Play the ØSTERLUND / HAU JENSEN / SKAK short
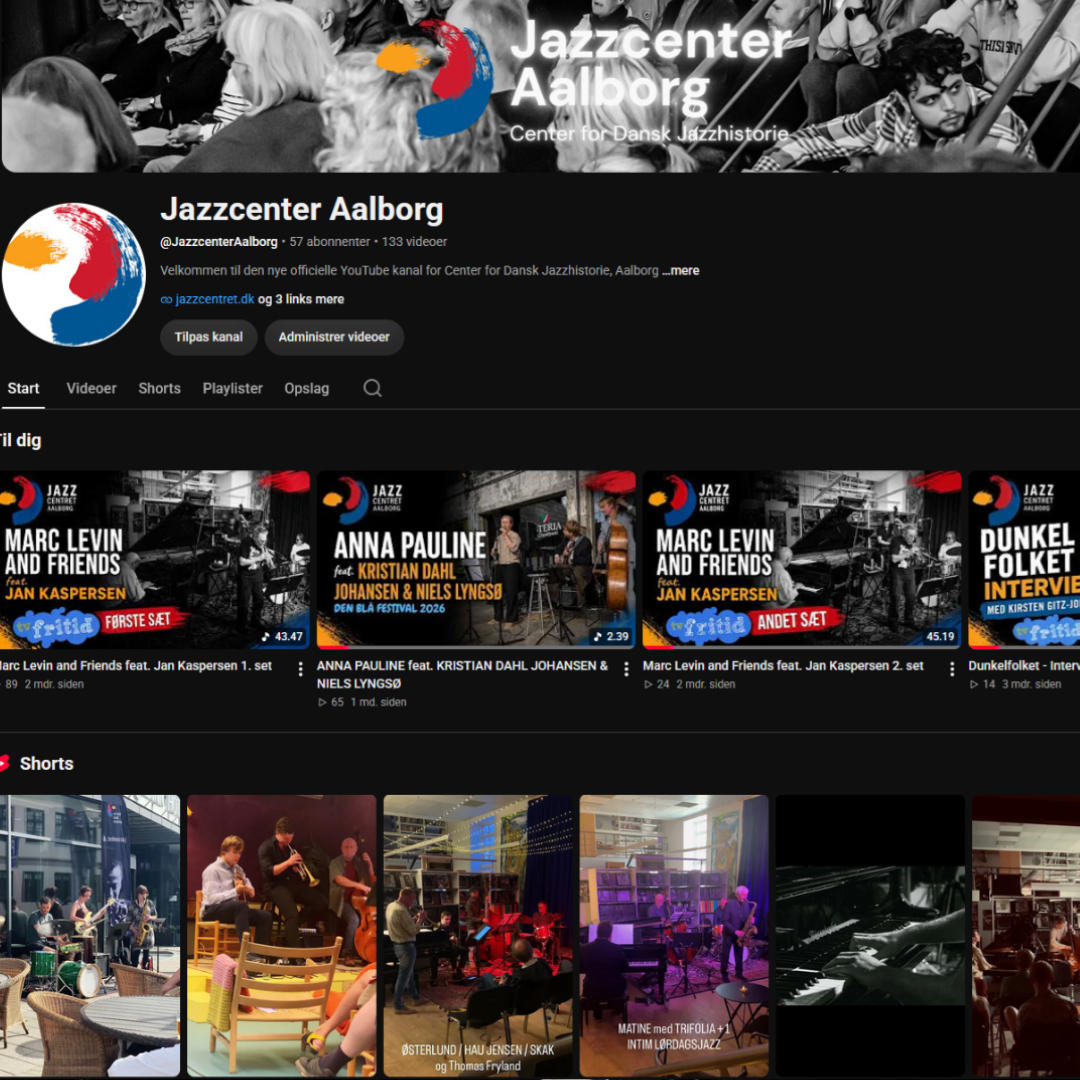1080x1080 pixels. (477, 936)
